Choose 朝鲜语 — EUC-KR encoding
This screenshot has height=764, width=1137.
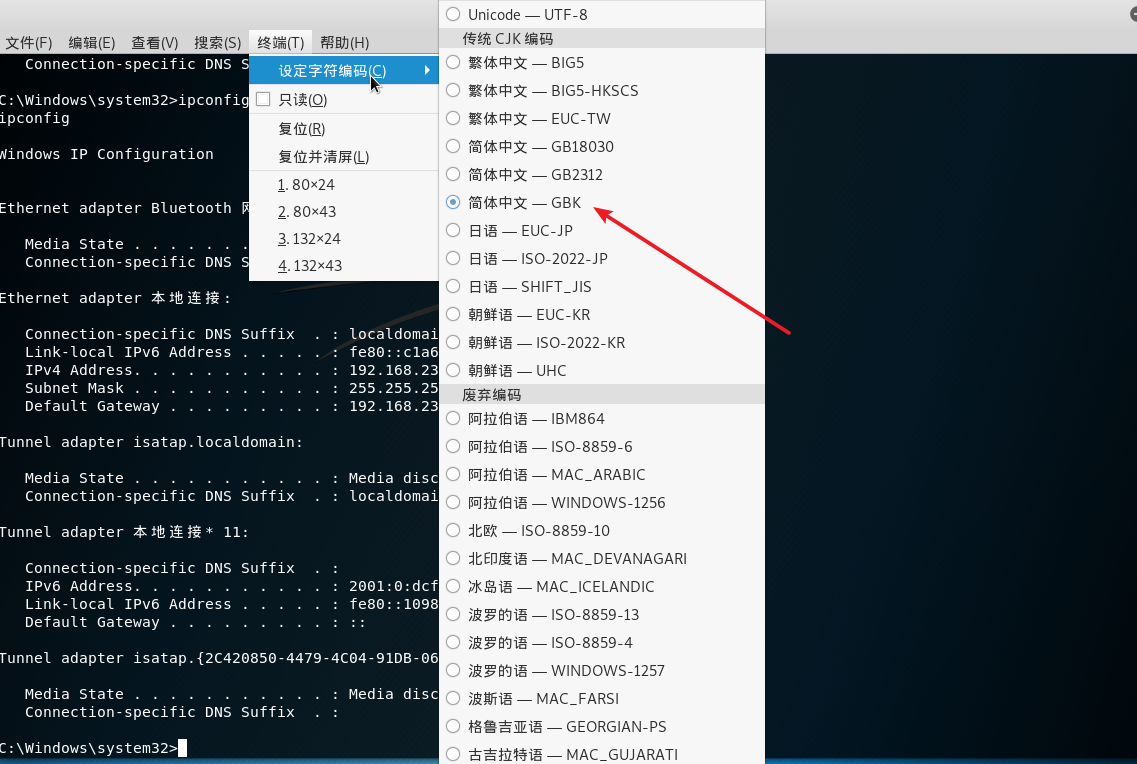[x=529, y=315]
